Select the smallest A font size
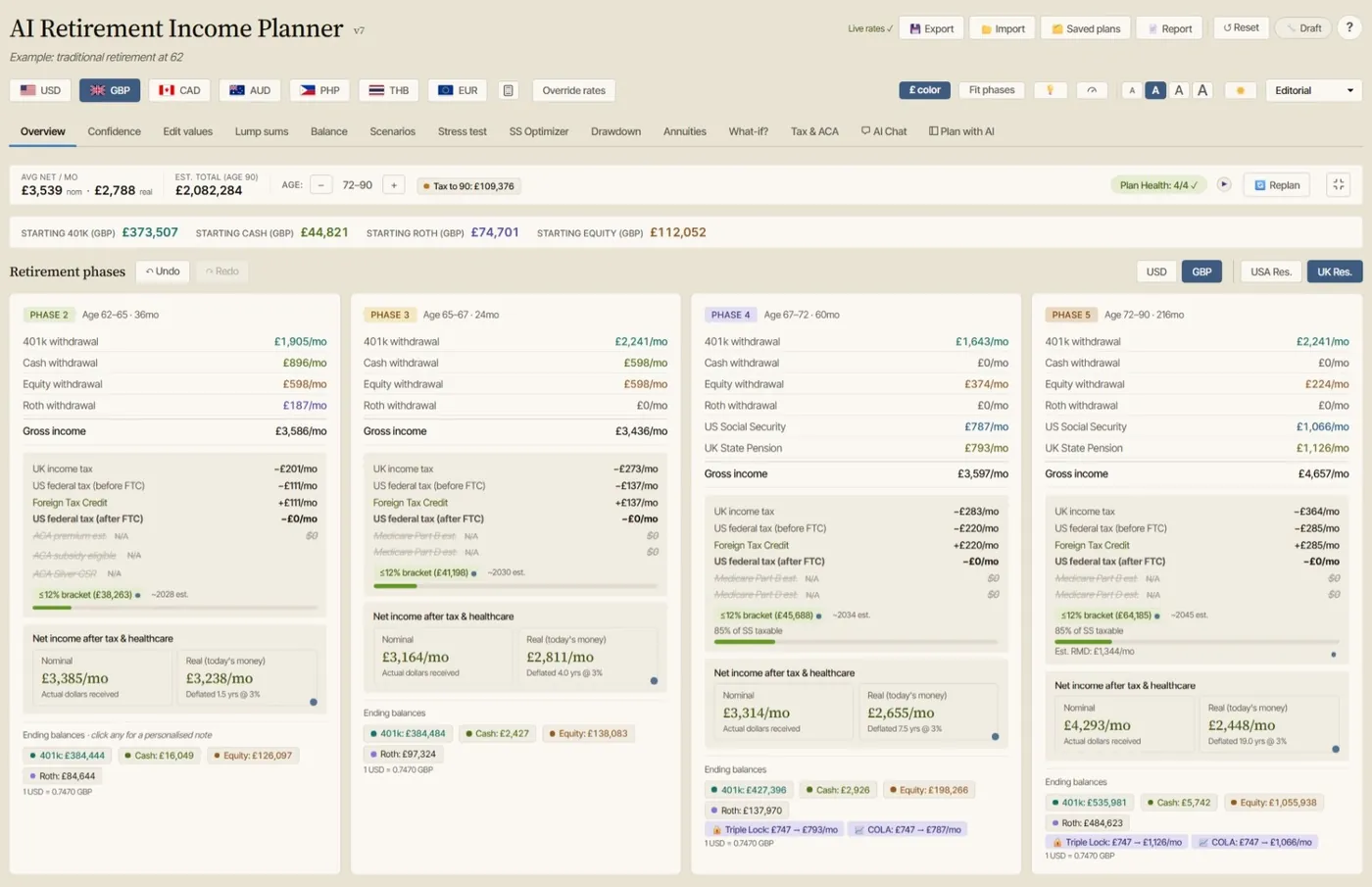 tap(1132, 90)
